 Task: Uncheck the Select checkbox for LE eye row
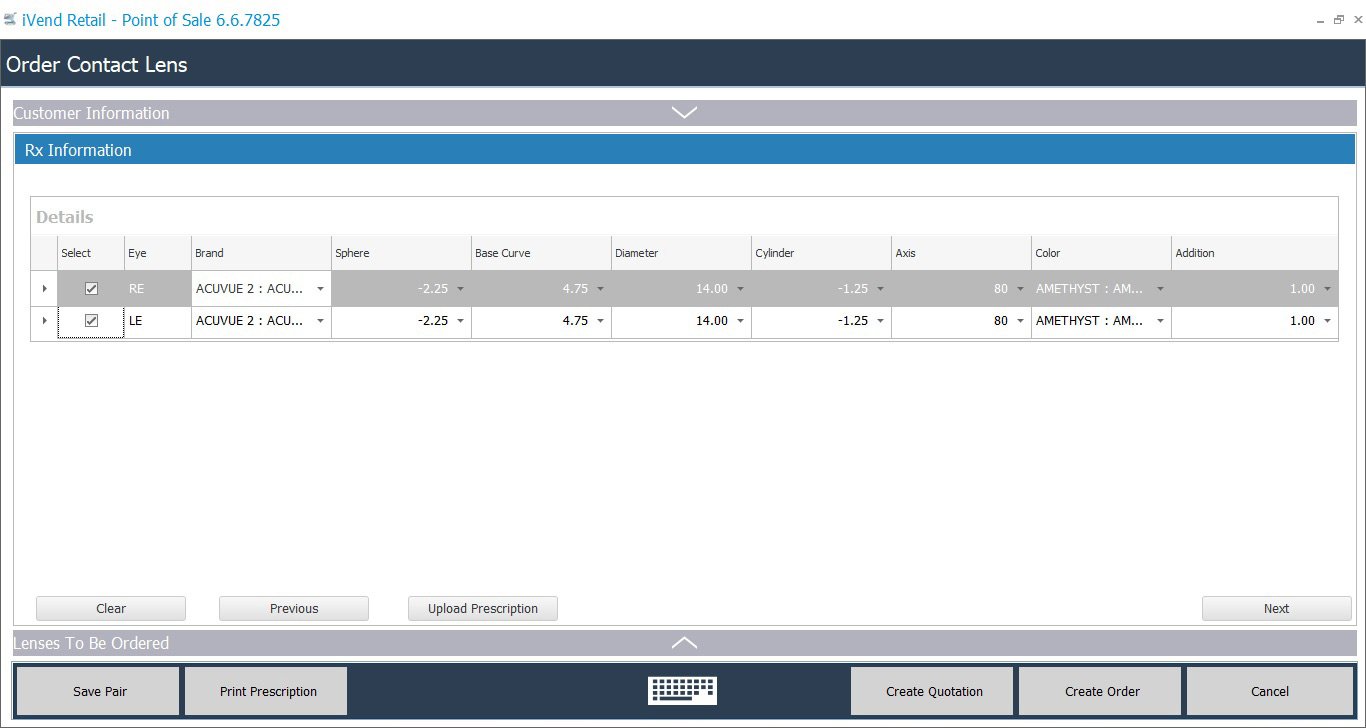[x=91, y=321]
